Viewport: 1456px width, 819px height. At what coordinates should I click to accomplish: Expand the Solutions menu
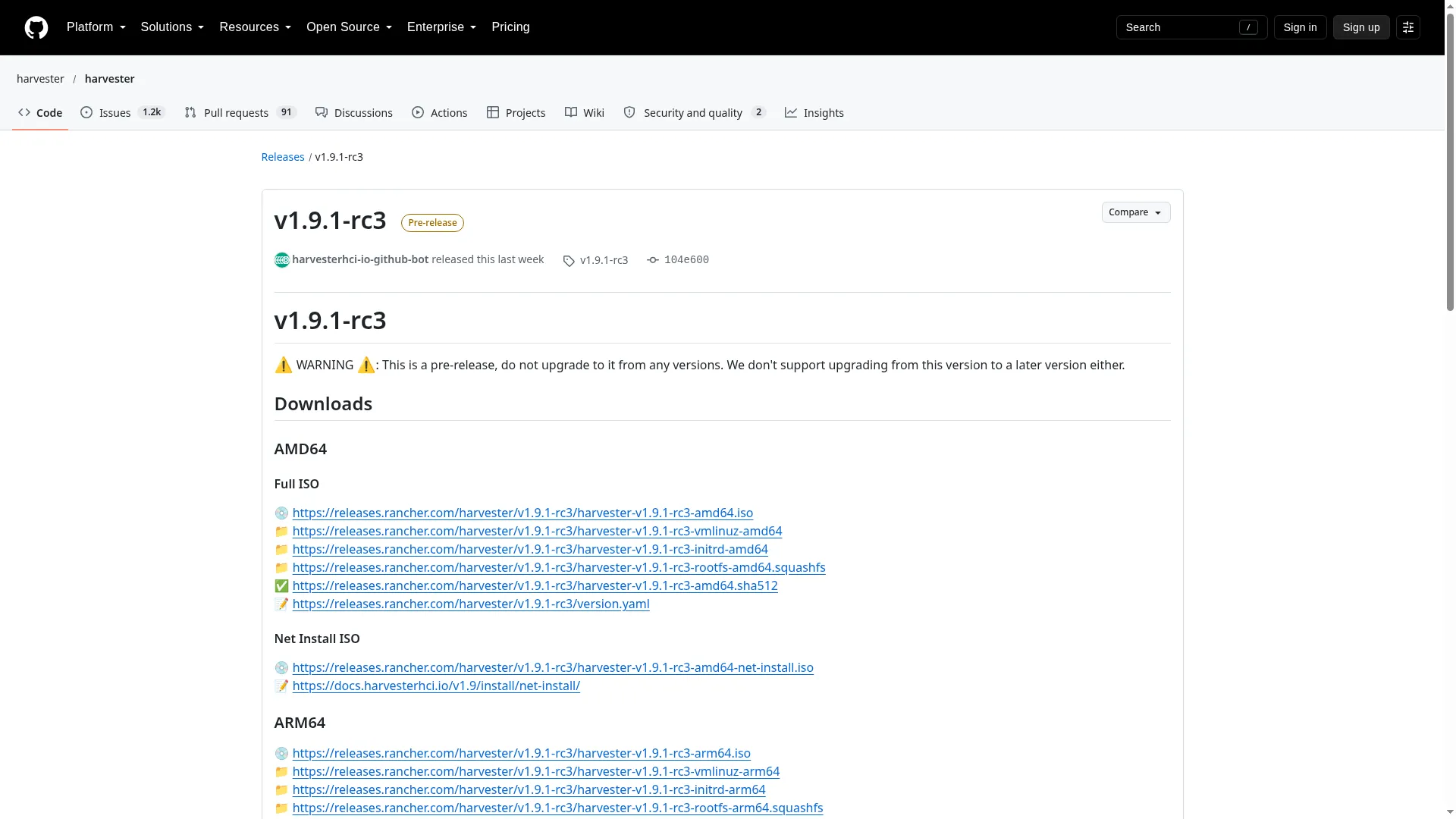[172, 27]
